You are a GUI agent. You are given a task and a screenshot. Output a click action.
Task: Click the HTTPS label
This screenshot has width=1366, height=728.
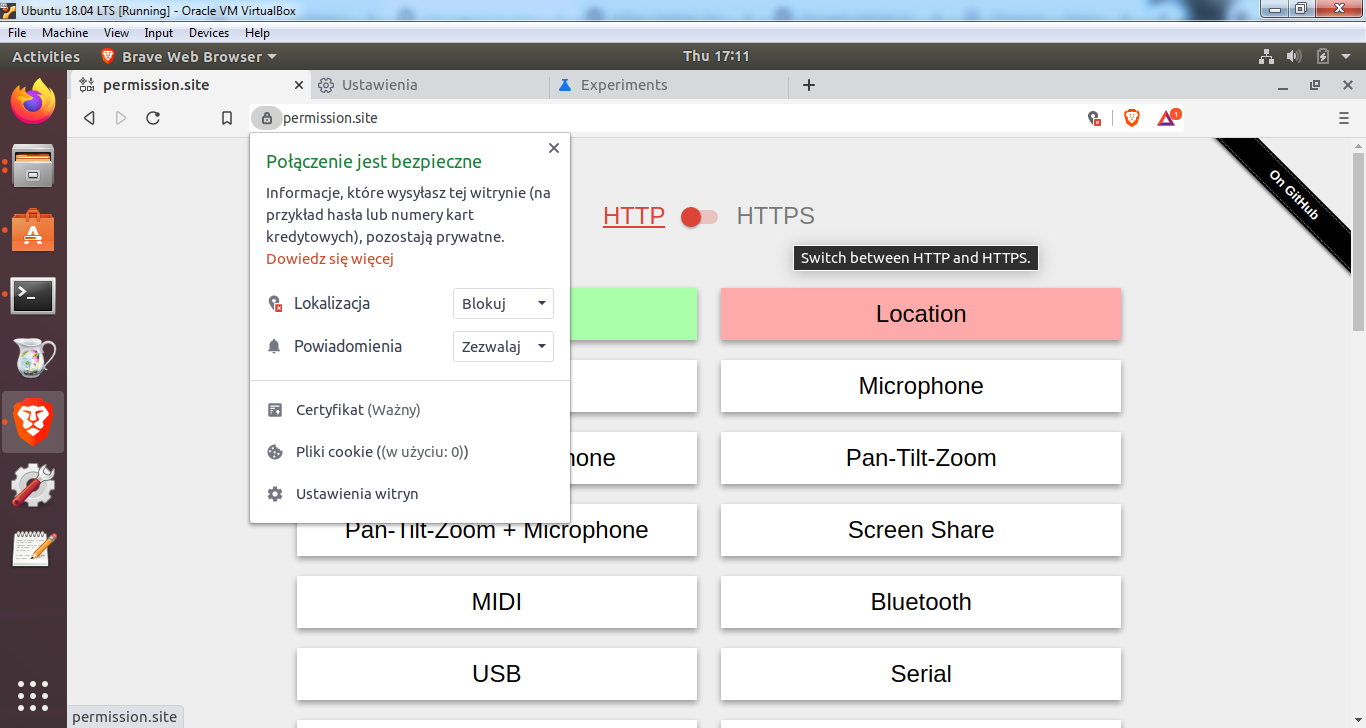tap(775, 216)
